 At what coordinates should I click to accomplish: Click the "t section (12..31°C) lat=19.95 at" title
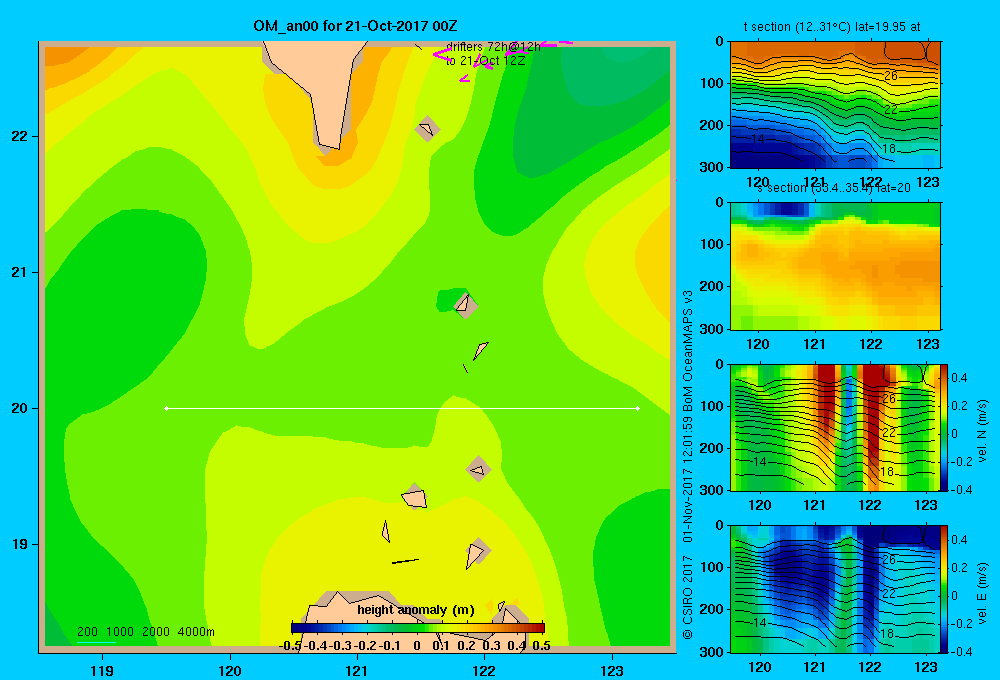(832, 27)
